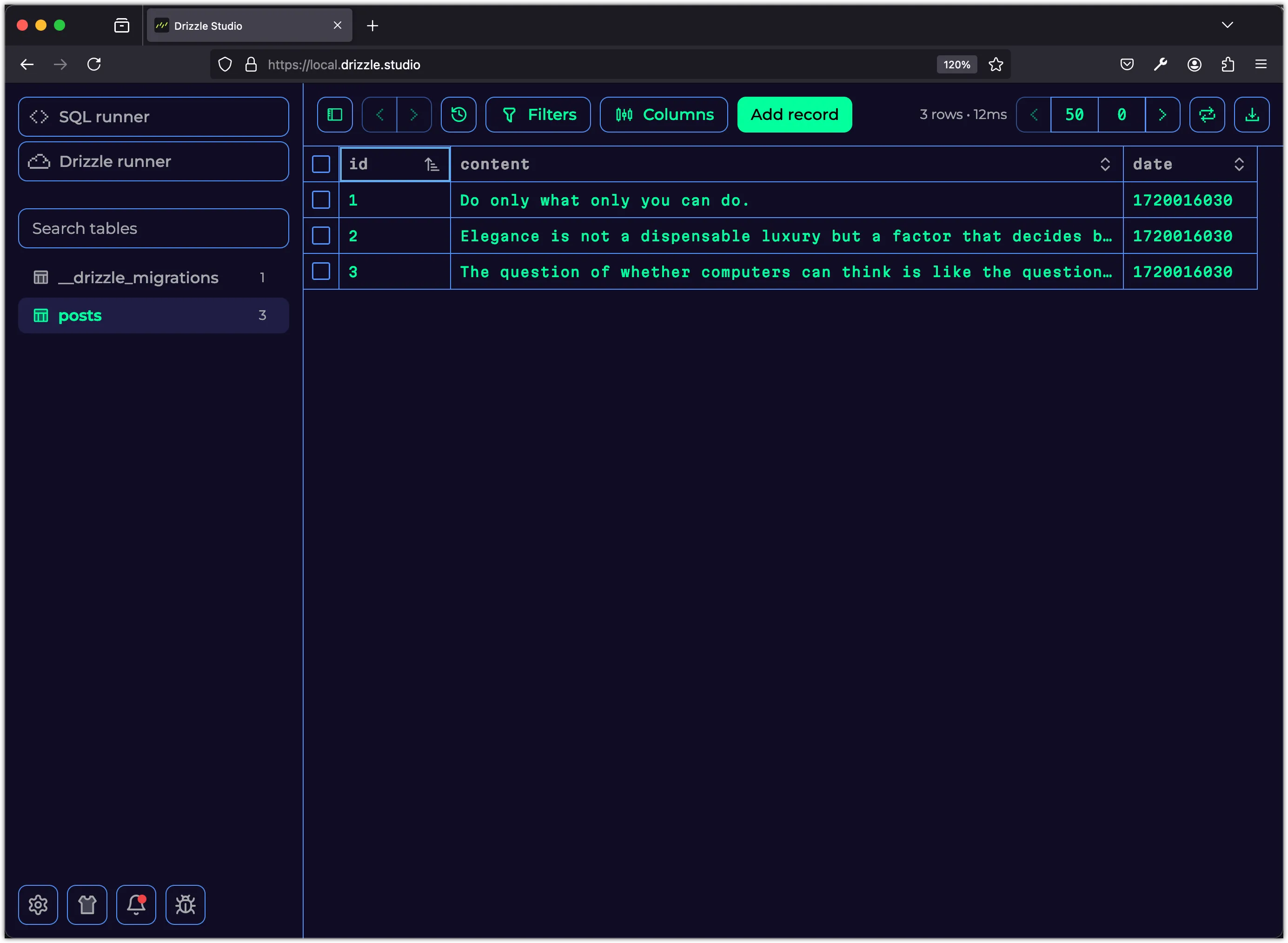Click the date cell in row 1

pos(1190,200)
